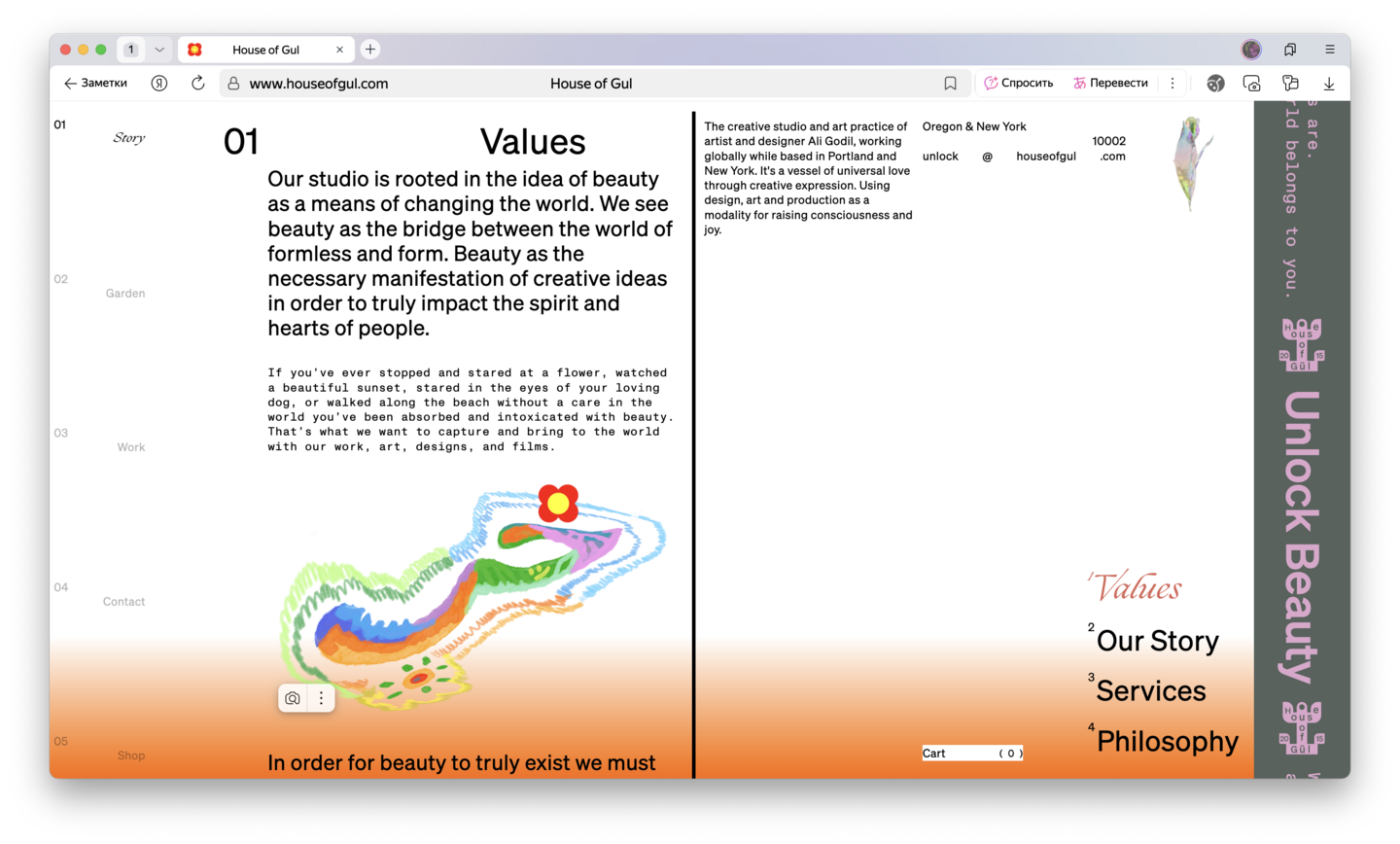The width and height of the screenshot is (1400, 844).
Task: Open the three-dot options on the illustration
Action: [321, 698]
